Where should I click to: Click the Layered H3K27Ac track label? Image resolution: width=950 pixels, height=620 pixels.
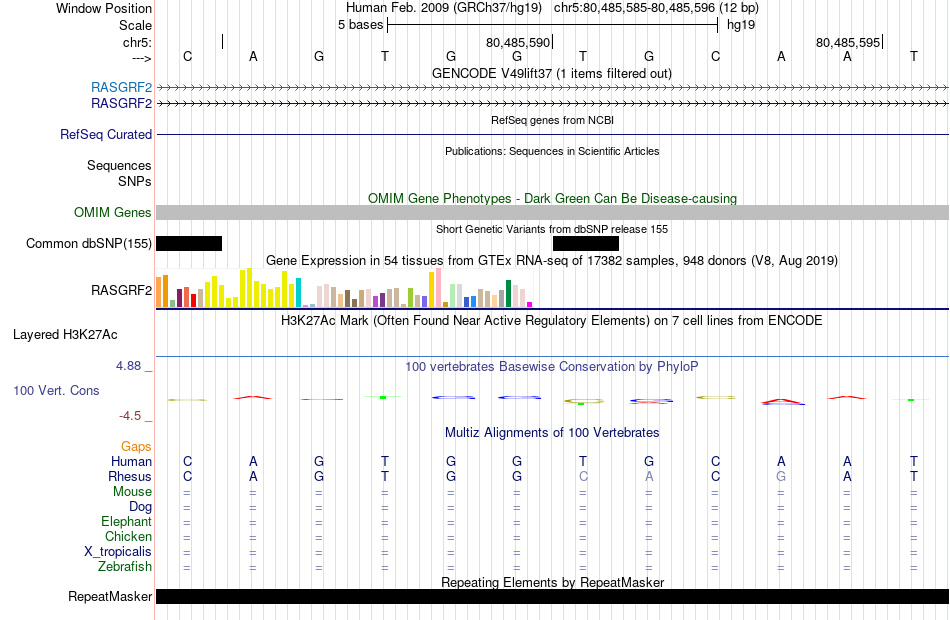65,335
